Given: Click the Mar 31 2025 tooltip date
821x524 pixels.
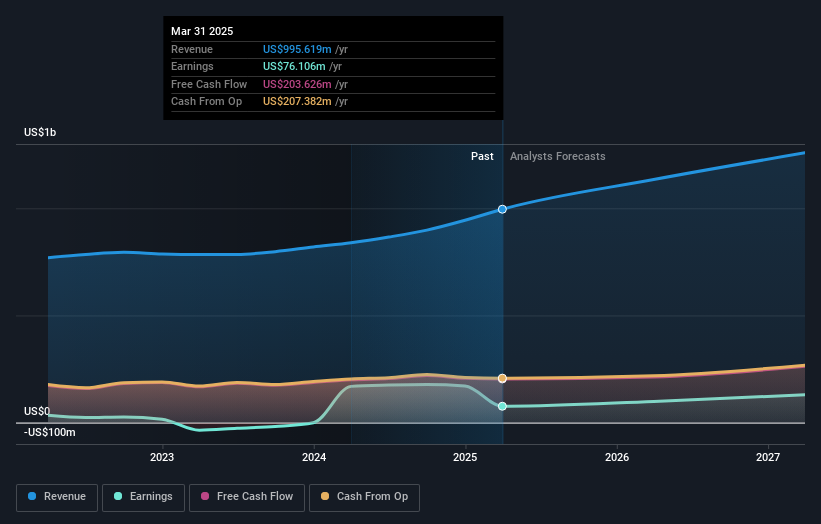Looking at the screenshot, I should tap(202, 31).
